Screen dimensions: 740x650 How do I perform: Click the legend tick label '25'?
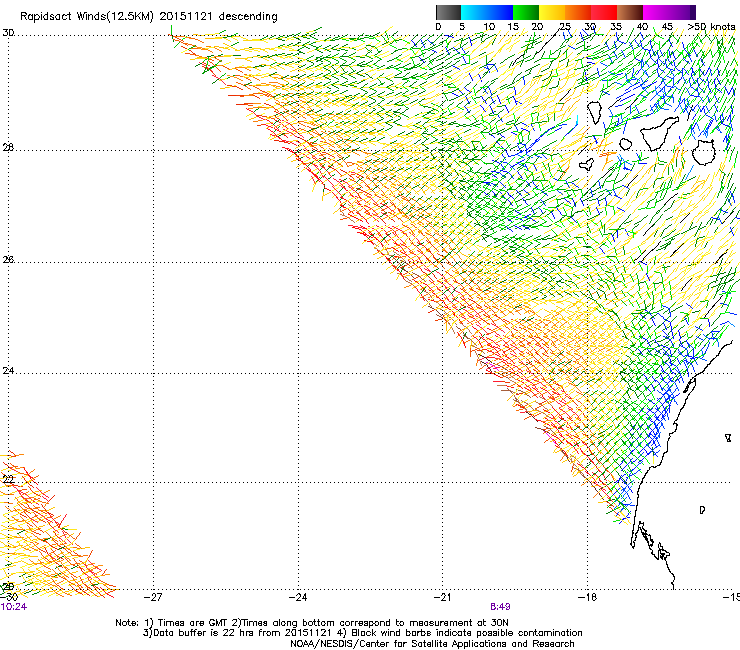tap(565, 27)
